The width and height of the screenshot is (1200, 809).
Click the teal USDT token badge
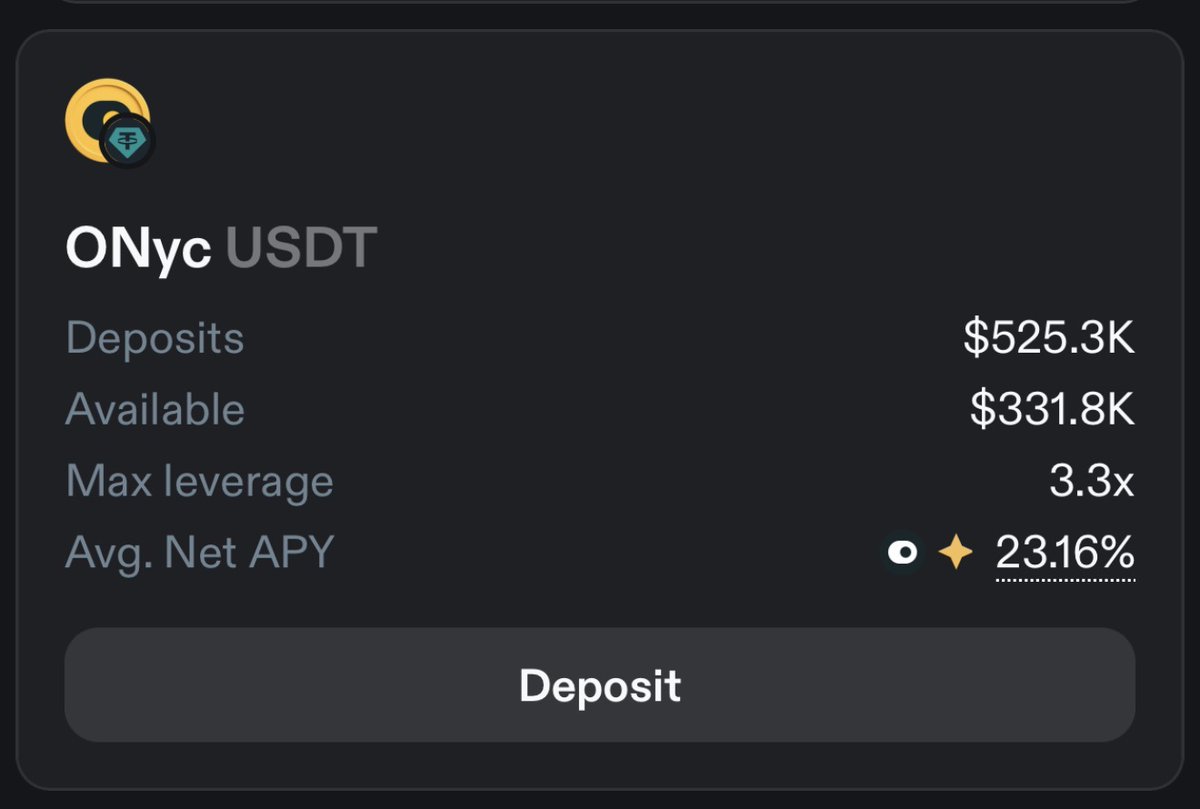[x=128, y=142]
